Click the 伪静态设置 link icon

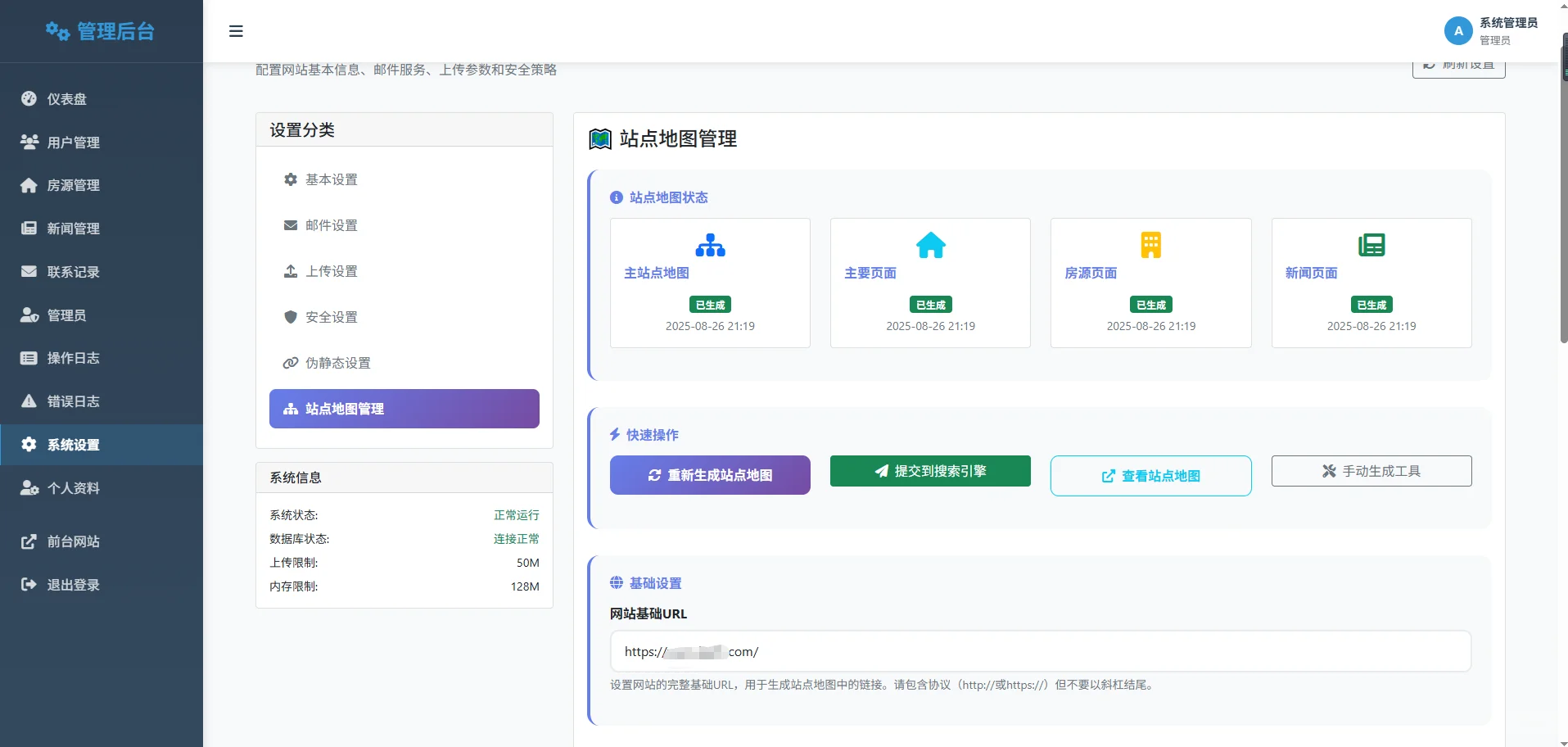tap(291, 363)
